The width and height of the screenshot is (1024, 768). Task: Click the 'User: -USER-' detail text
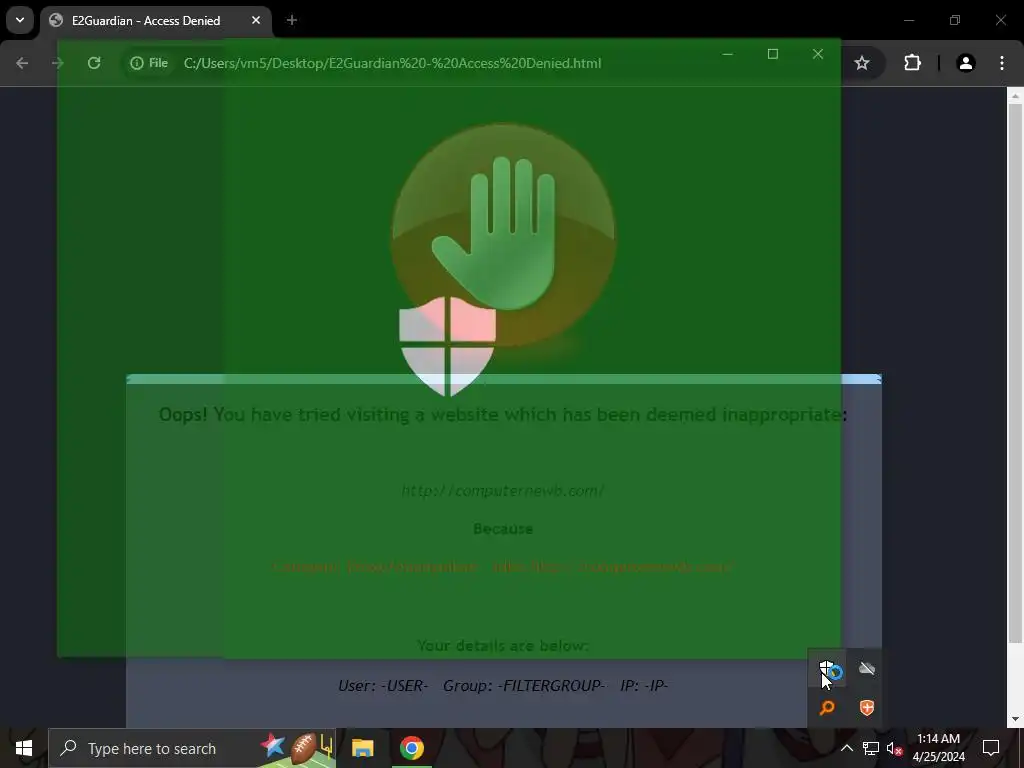(x=383, y=686)
